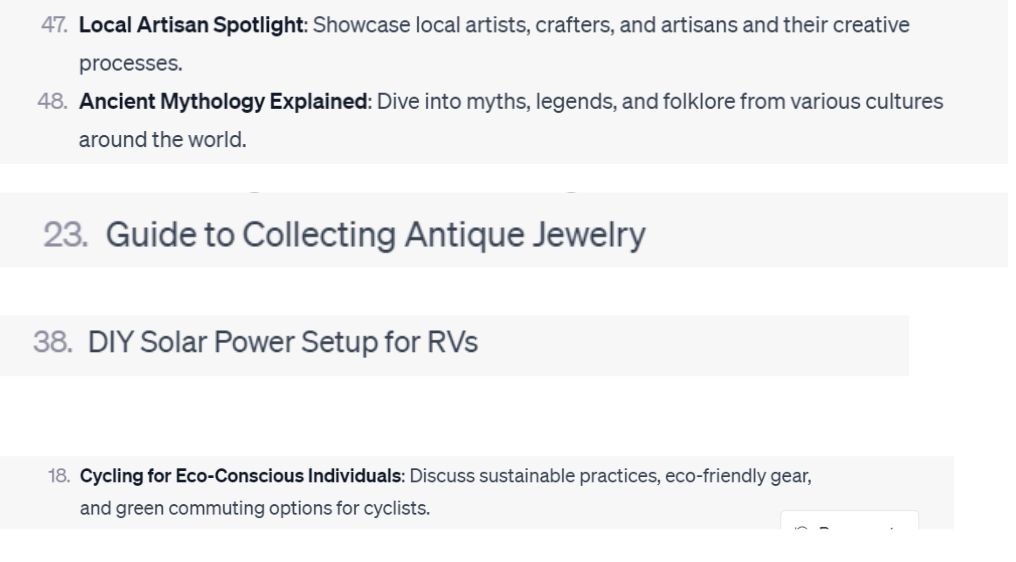Click "and green commuting options for cyclists."
This screenshot has height=562, width=1016.
pos(254,508)
